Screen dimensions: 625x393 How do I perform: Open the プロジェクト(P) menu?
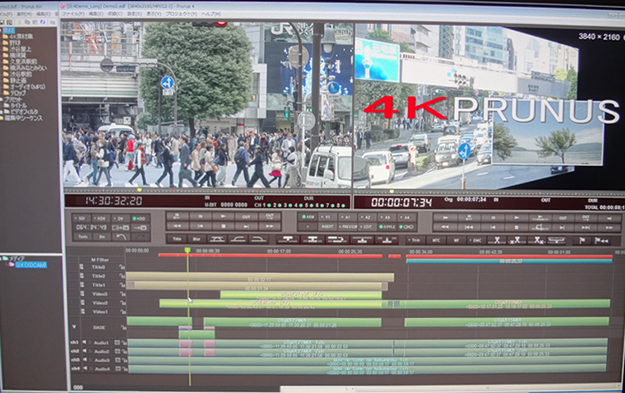[181, 14]
